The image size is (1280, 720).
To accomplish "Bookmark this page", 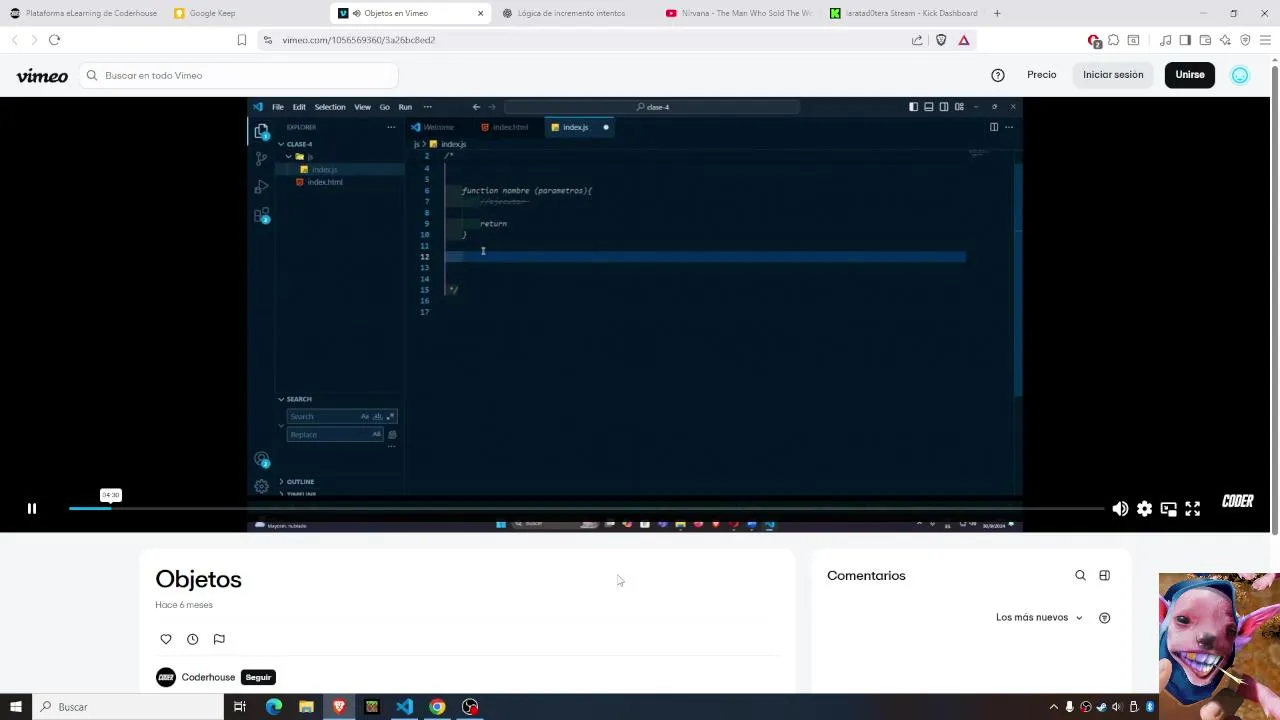I will click(x=241, y=40).
